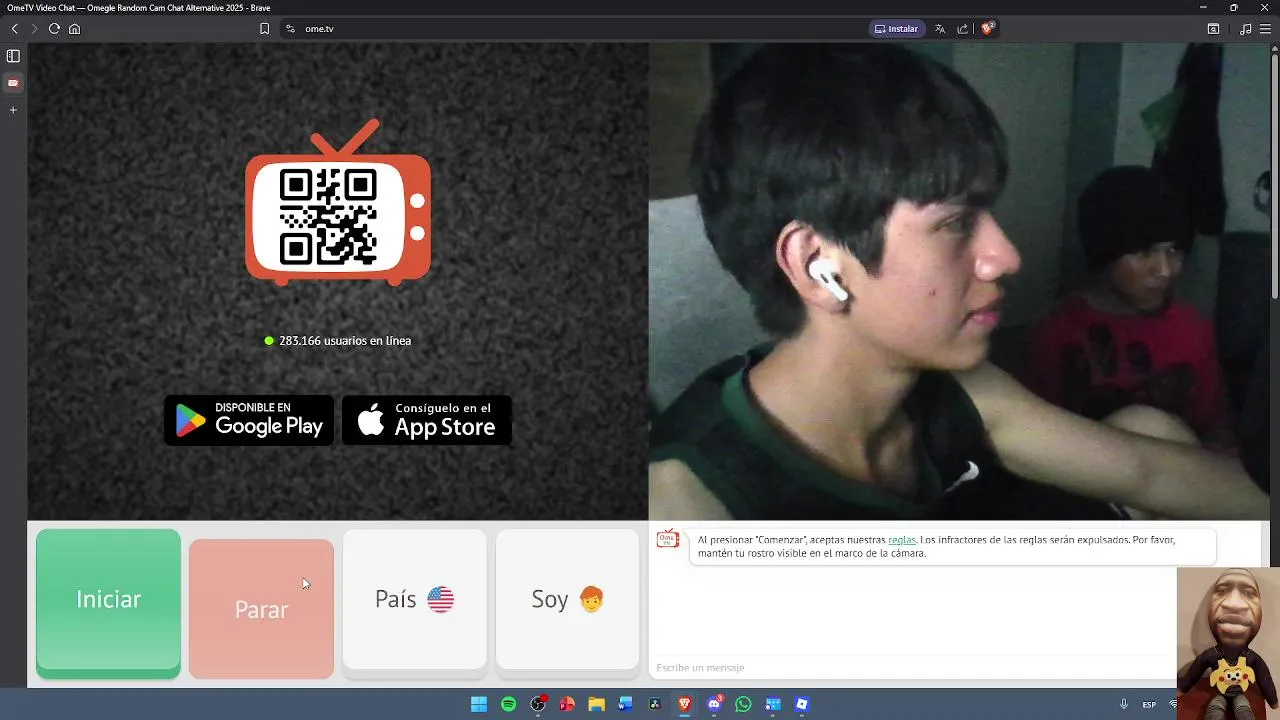This screenshot has width=1280, height=720.
Task: Select the OmeTV vertical tab
Action: pos(13,83)
